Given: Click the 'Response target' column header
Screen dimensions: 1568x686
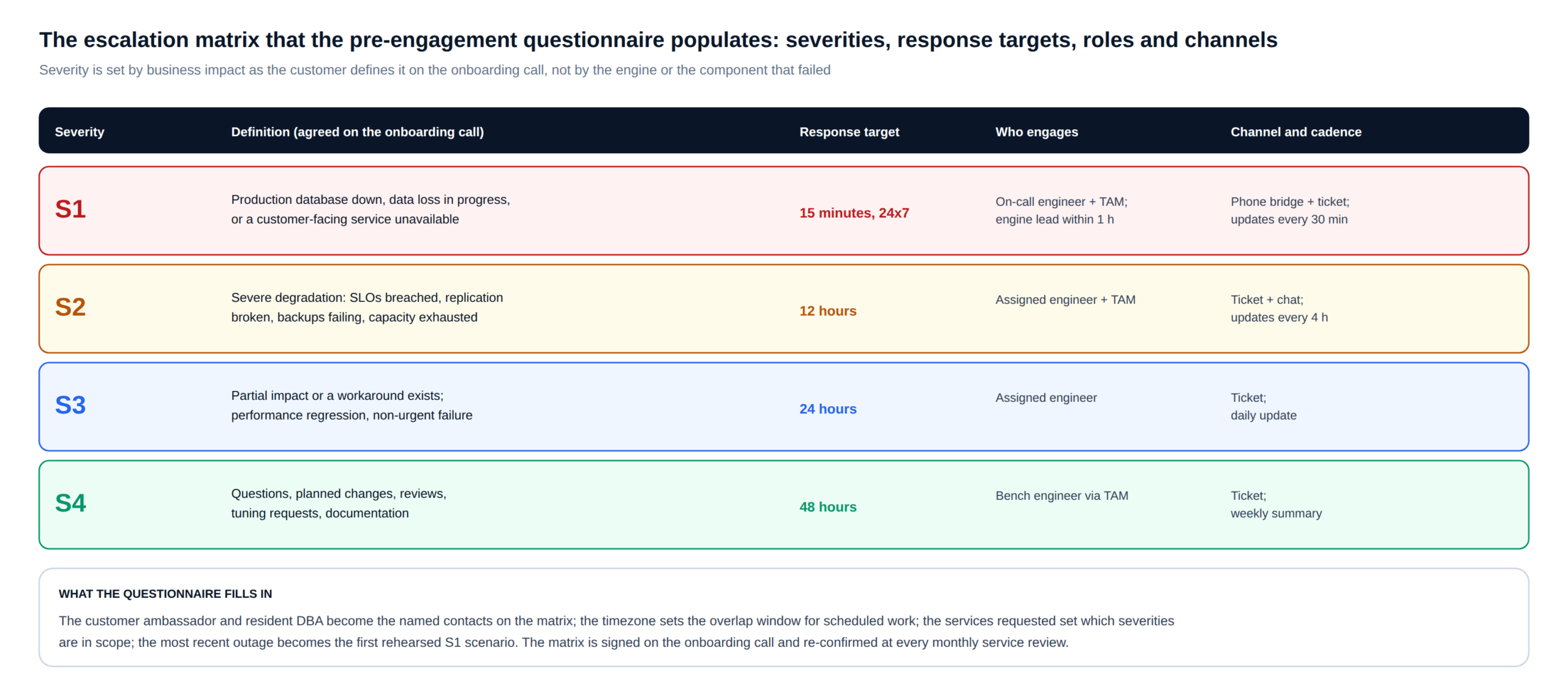Looking at the screenshot, I should point(849,132).
